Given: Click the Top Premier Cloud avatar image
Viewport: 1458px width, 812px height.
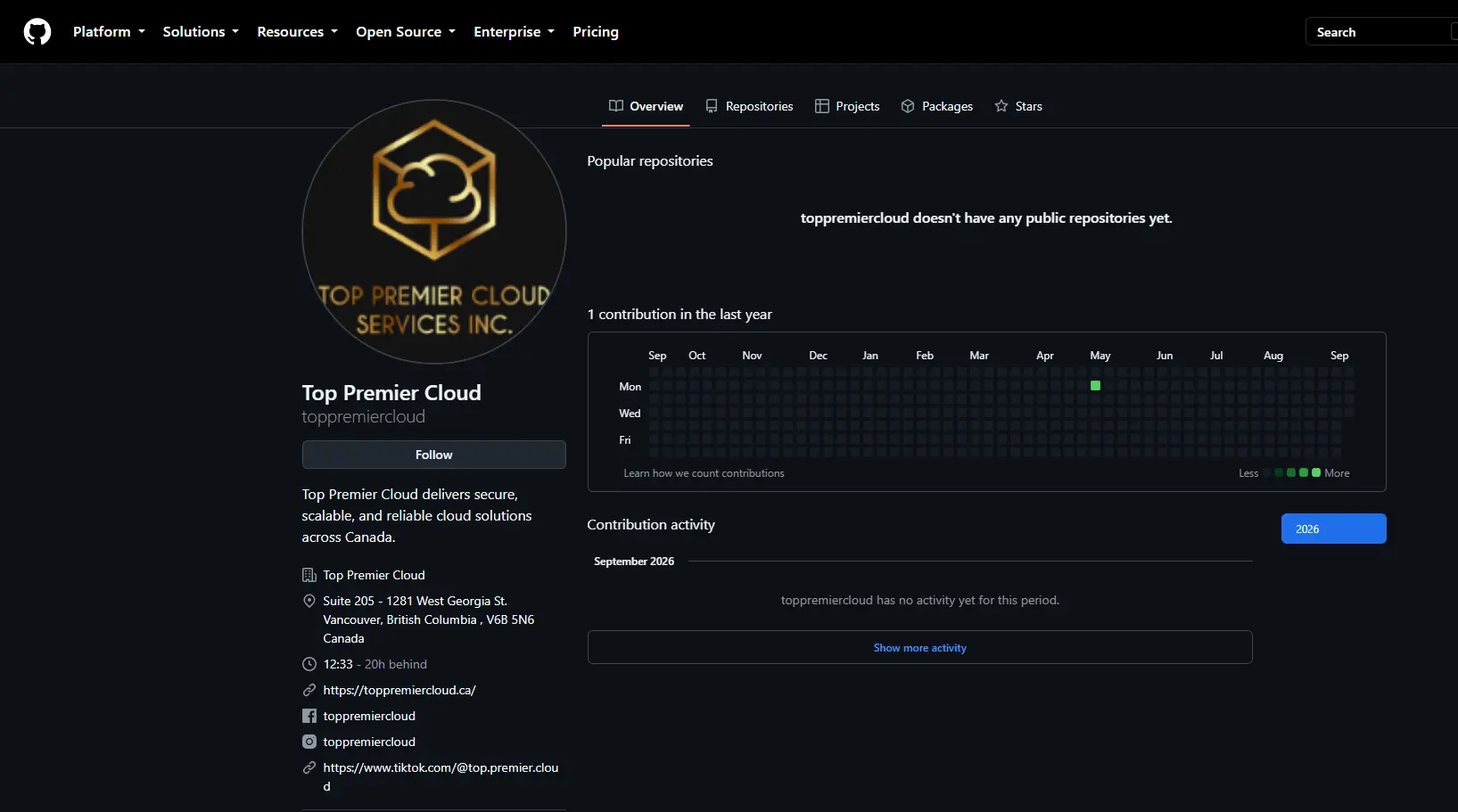Looking at the screenshot, I should coord(434,232).
